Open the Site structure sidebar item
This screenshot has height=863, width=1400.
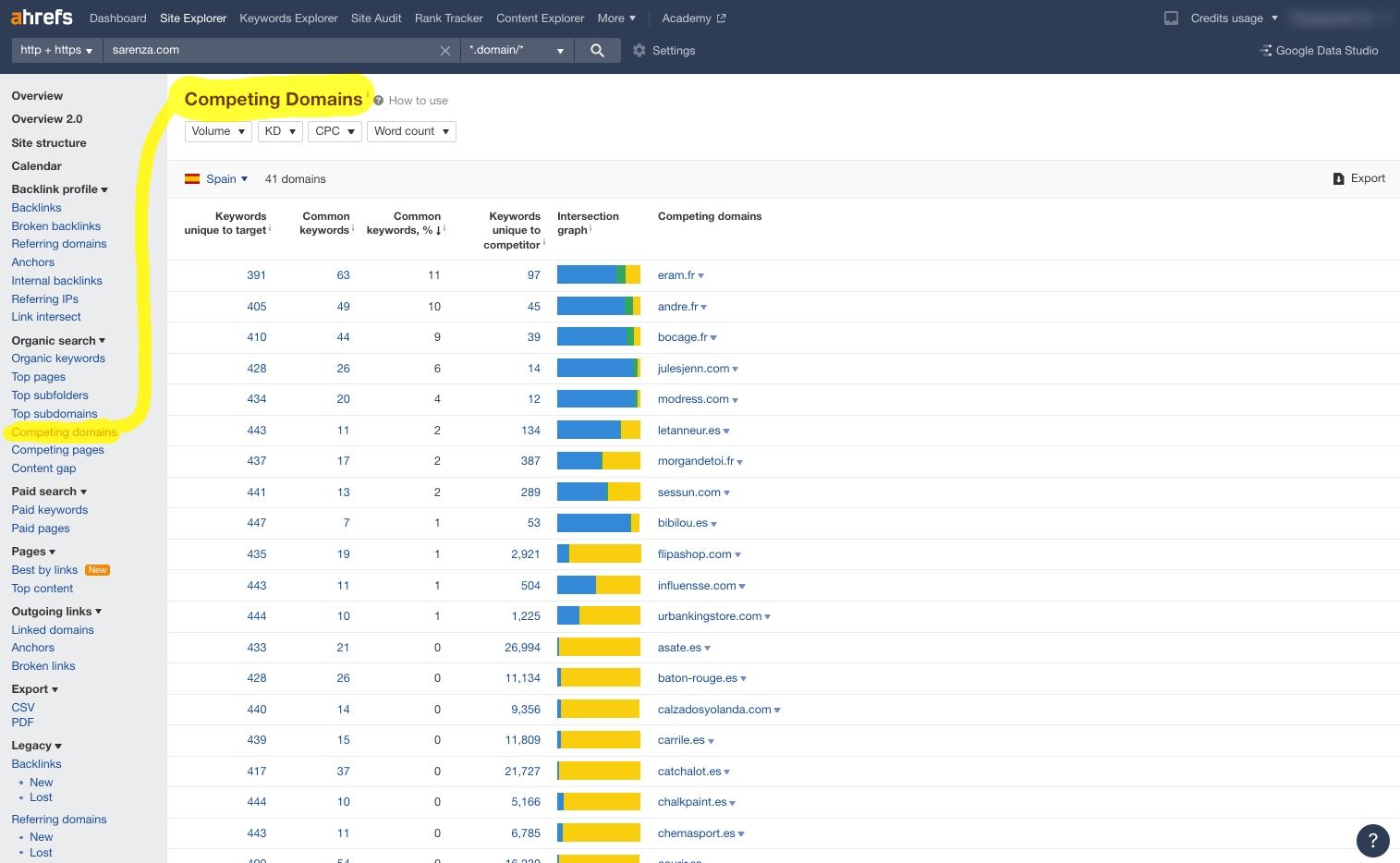coord(49,143)
